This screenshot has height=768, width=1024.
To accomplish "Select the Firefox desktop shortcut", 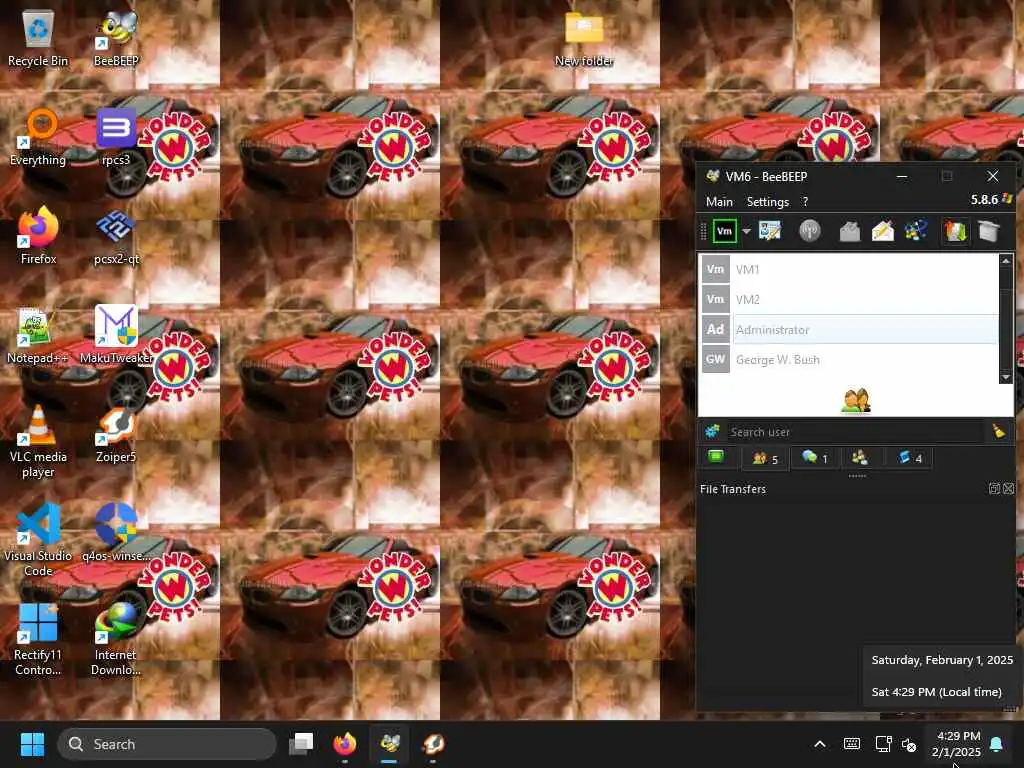I will (38, 235).
